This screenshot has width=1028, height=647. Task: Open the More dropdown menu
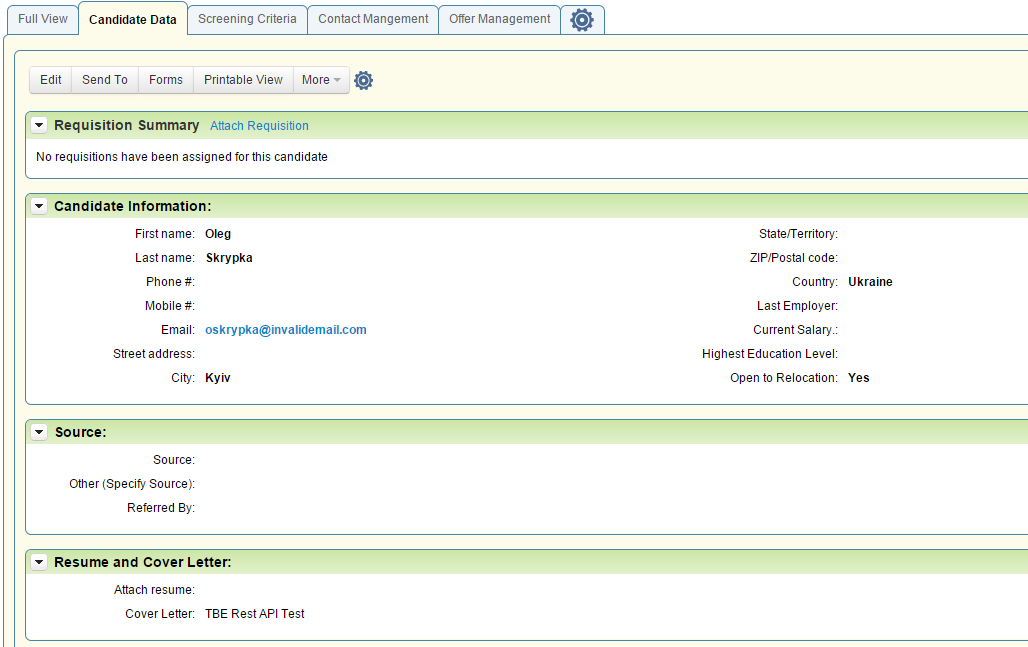[x=321, y=80]
